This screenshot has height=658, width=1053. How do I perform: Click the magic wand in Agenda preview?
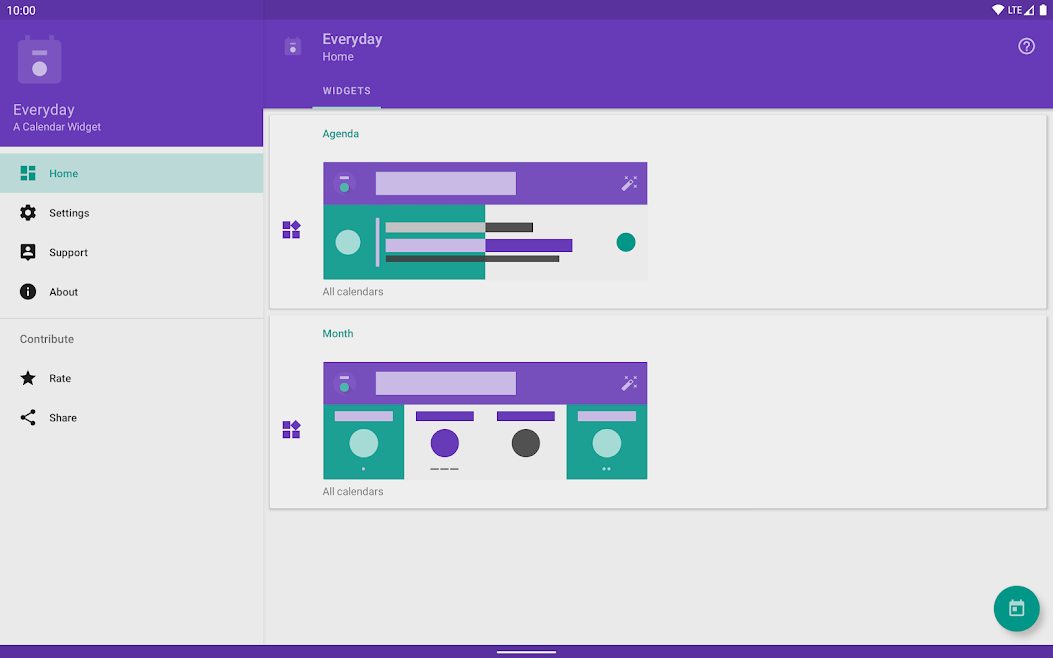point(629,183)
